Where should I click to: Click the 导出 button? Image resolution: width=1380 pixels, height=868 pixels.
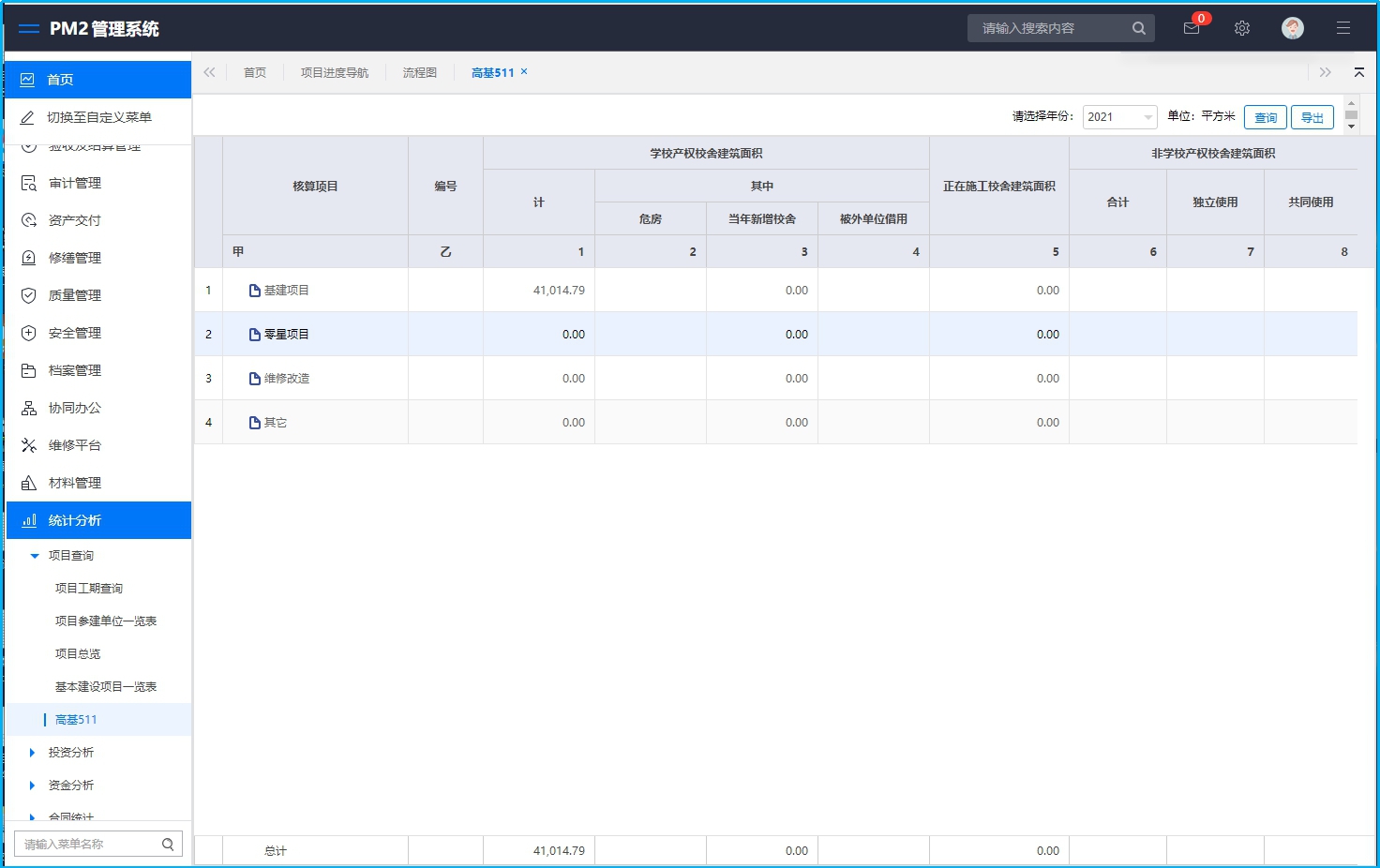tap(1312, 117)
